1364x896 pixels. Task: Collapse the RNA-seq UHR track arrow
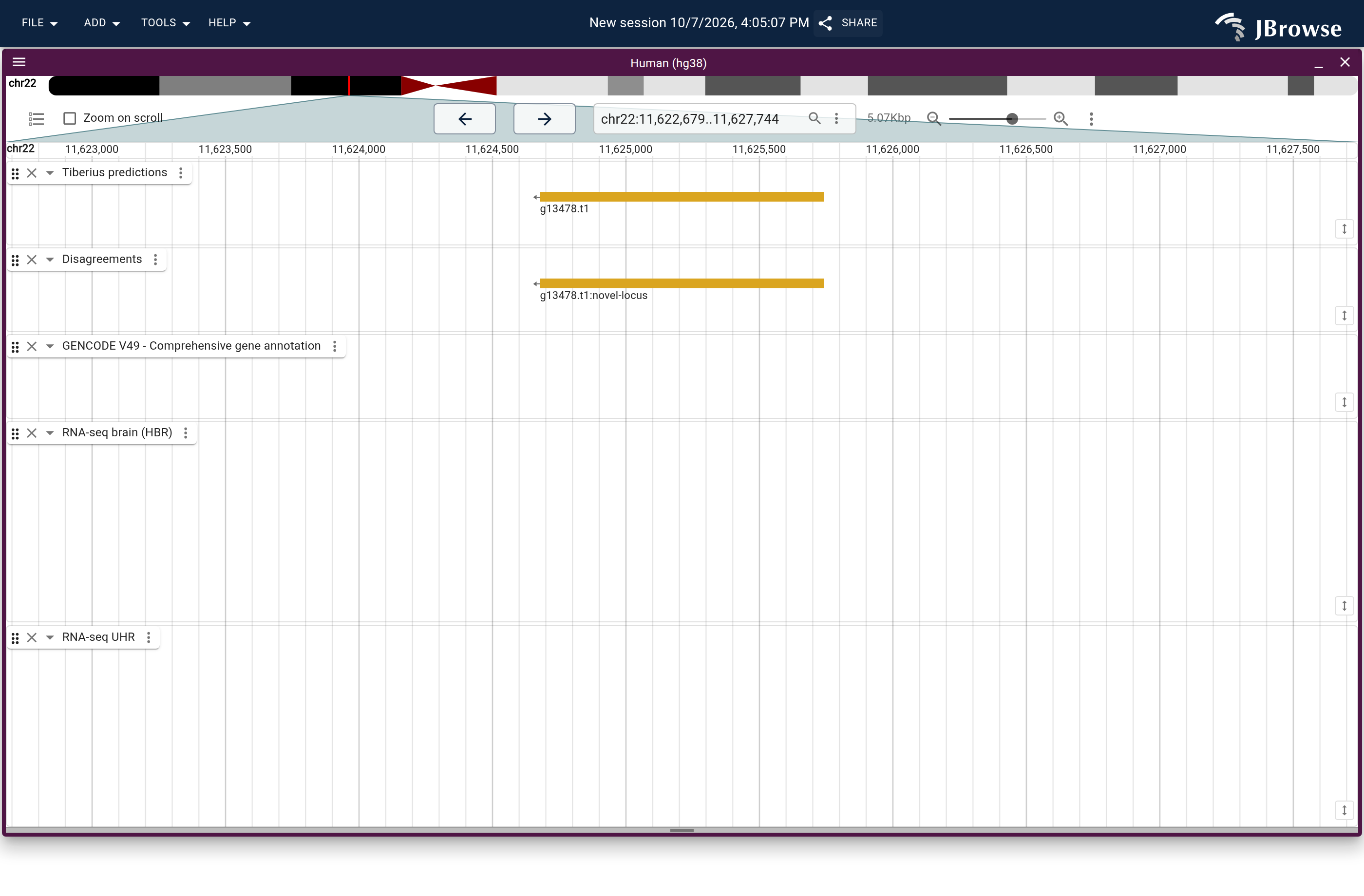(x=50, y=637)
